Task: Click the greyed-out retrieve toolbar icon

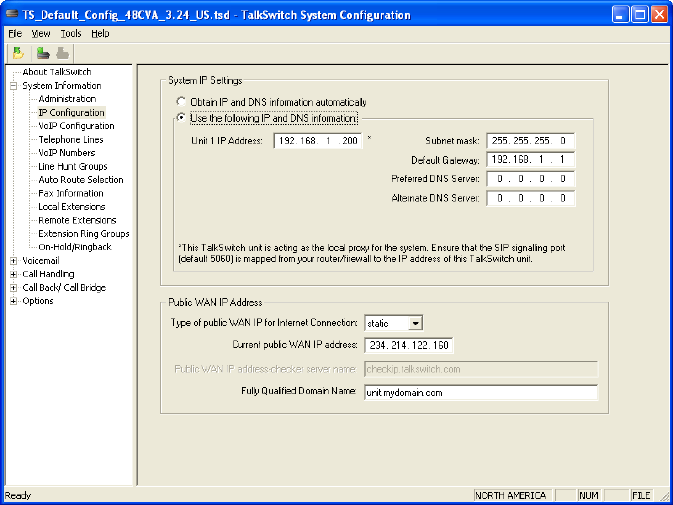Action: 63,53
